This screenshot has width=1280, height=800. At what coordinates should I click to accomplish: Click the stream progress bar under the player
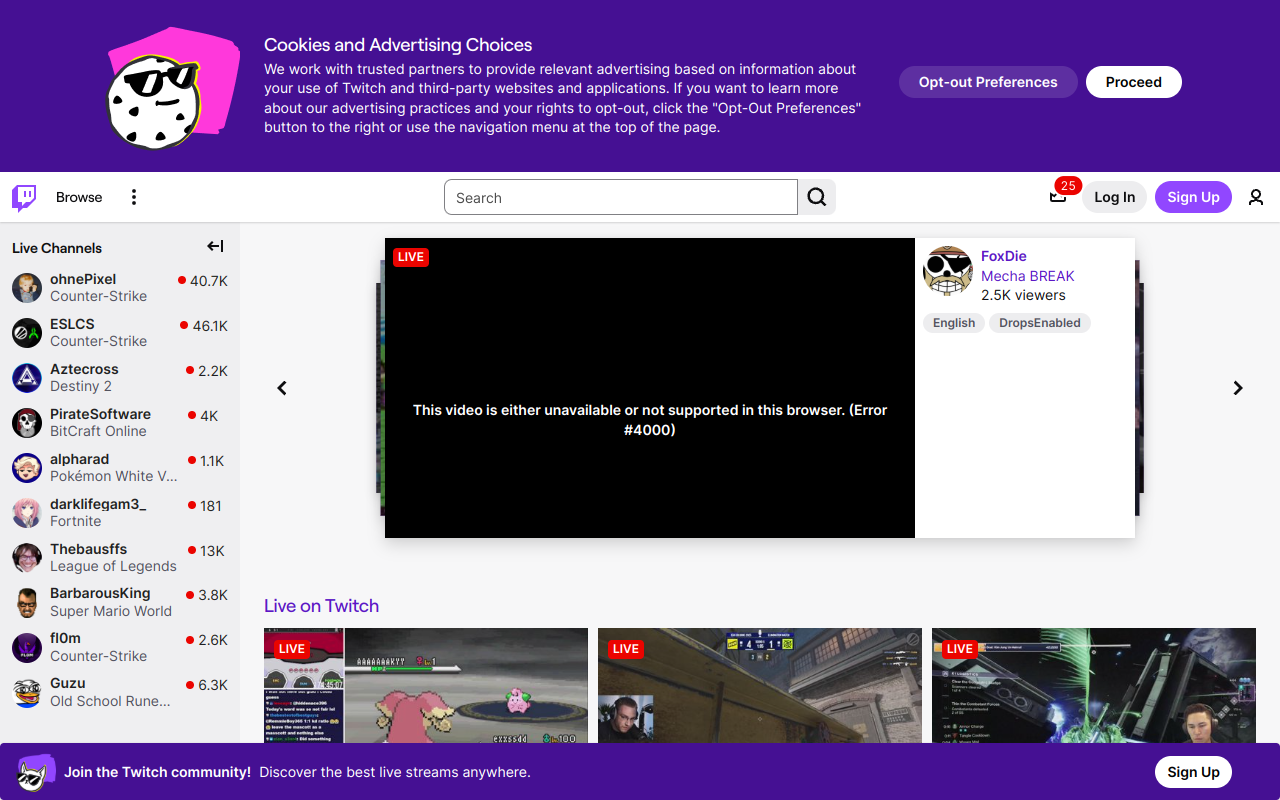pos(649,534)
